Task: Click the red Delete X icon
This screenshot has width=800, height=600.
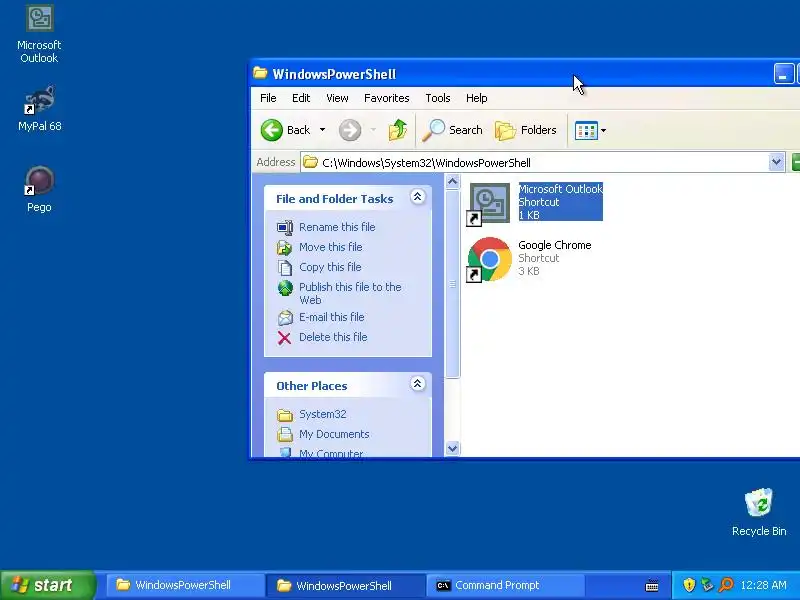Action: (285, 338)
